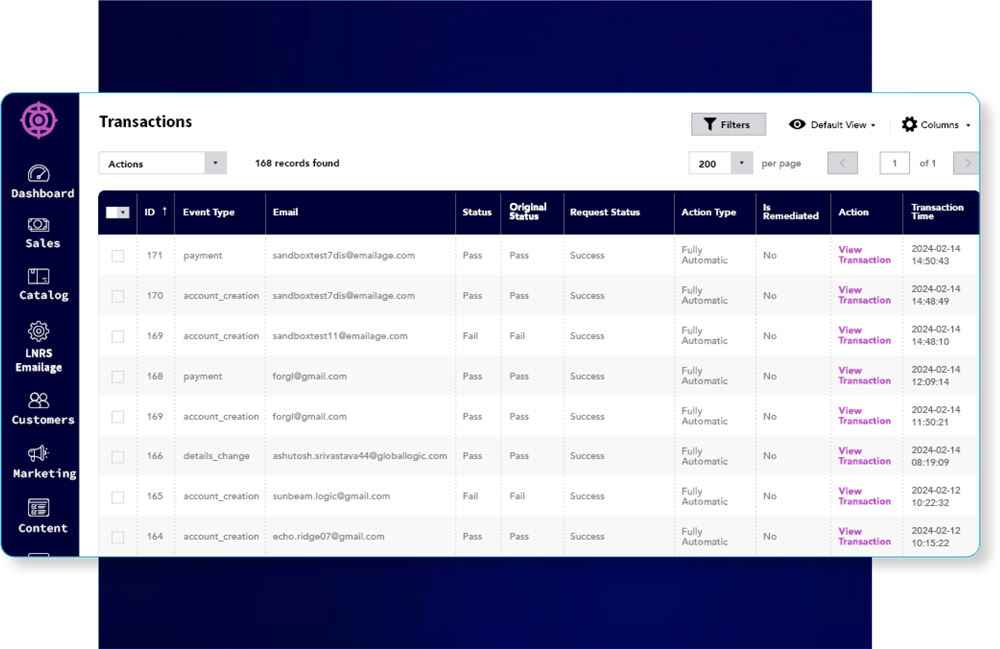Select checkbox for row ID 166
This screenshot has width=1000, height=649.
118,457
